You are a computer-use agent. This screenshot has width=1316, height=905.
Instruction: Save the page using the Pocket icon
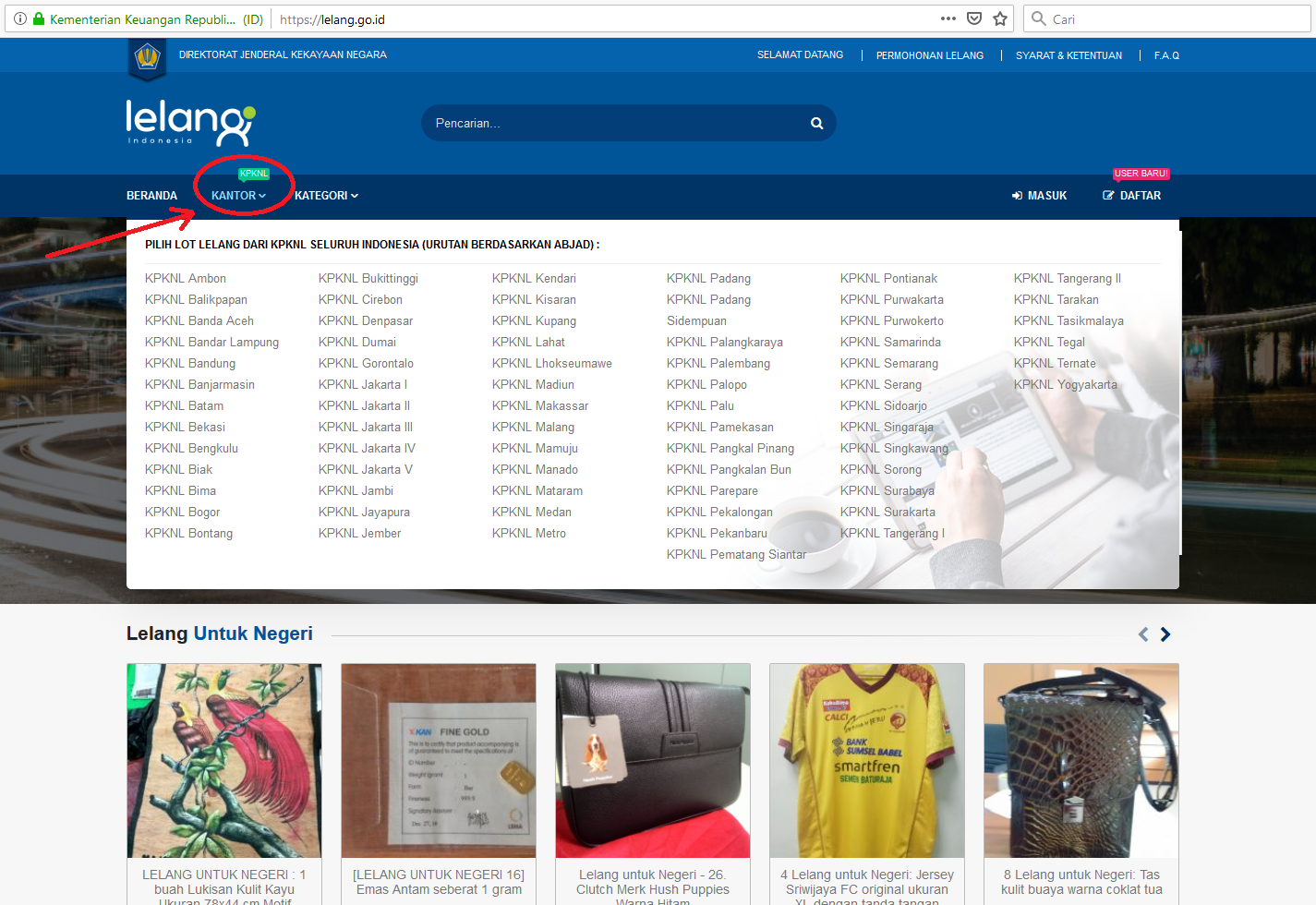tap(973, 18)
